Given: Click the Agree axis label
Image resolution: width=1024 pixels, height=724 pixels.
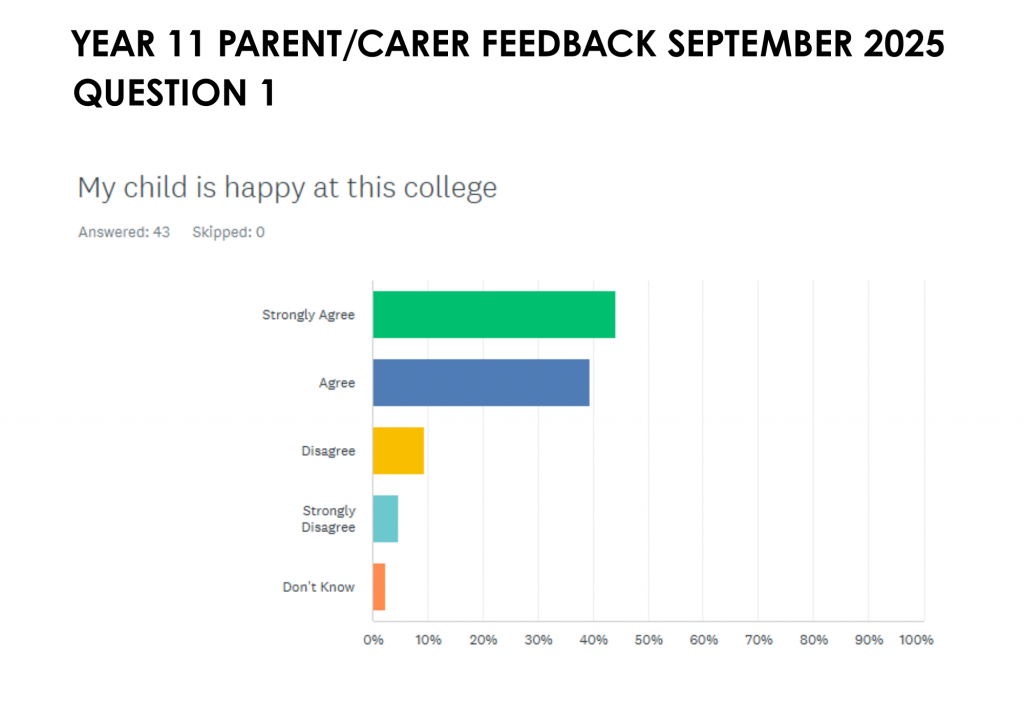Looking at the screenshot, I should 336,383.
